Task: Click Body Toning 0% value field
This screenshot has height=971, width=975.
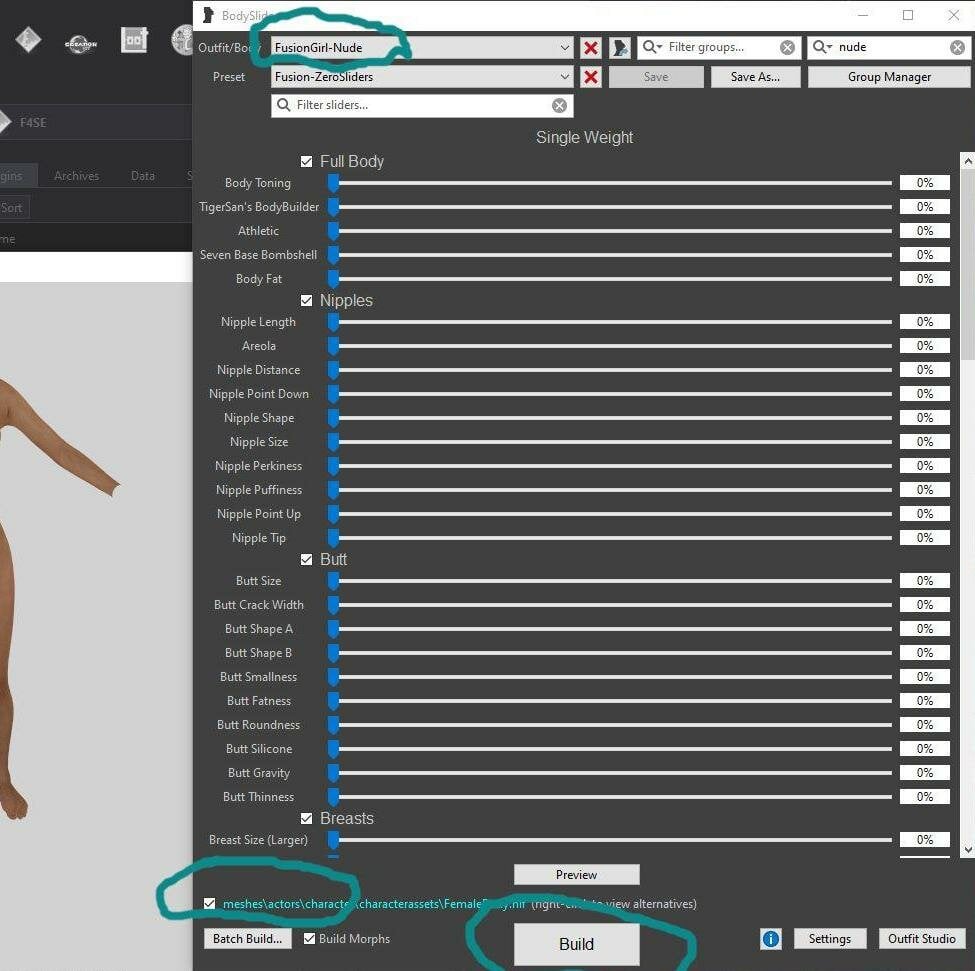Action: (925, 183)
